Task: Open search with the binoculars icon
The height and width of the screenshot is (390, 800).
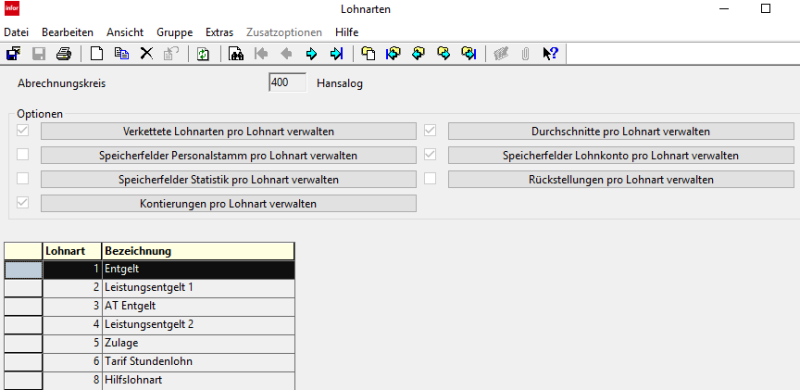Action: click(236, 54)
